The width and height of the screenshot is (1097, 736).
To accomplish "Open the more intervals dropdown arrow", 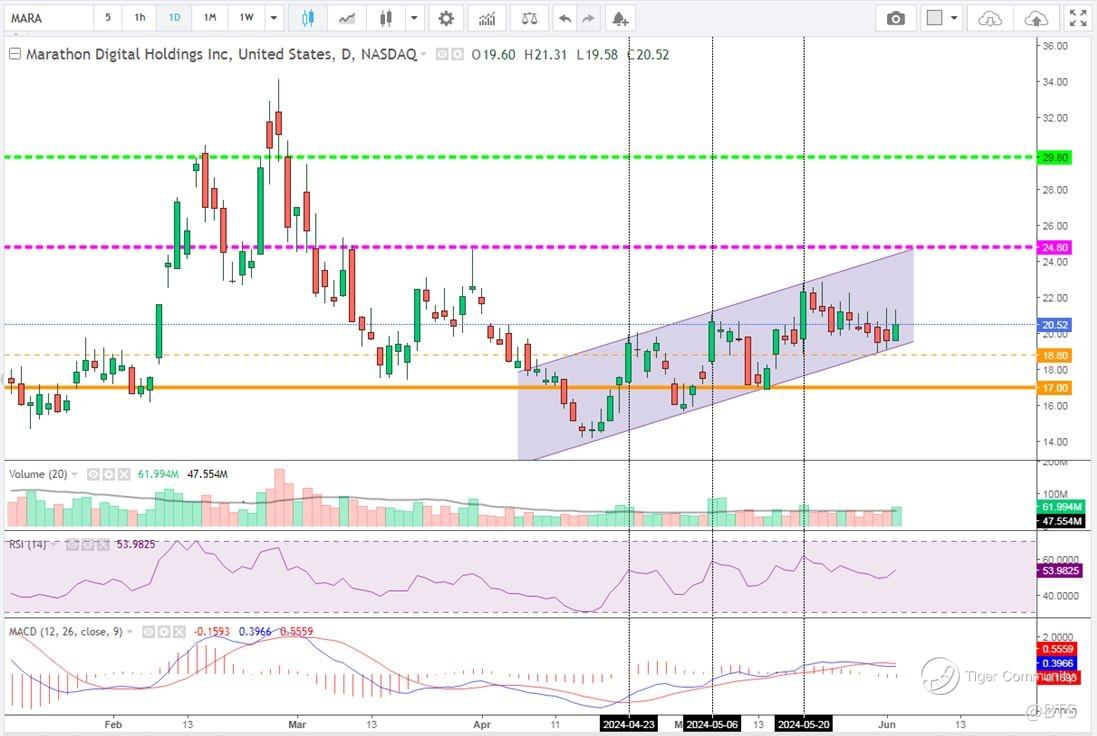I will (274, 18).
